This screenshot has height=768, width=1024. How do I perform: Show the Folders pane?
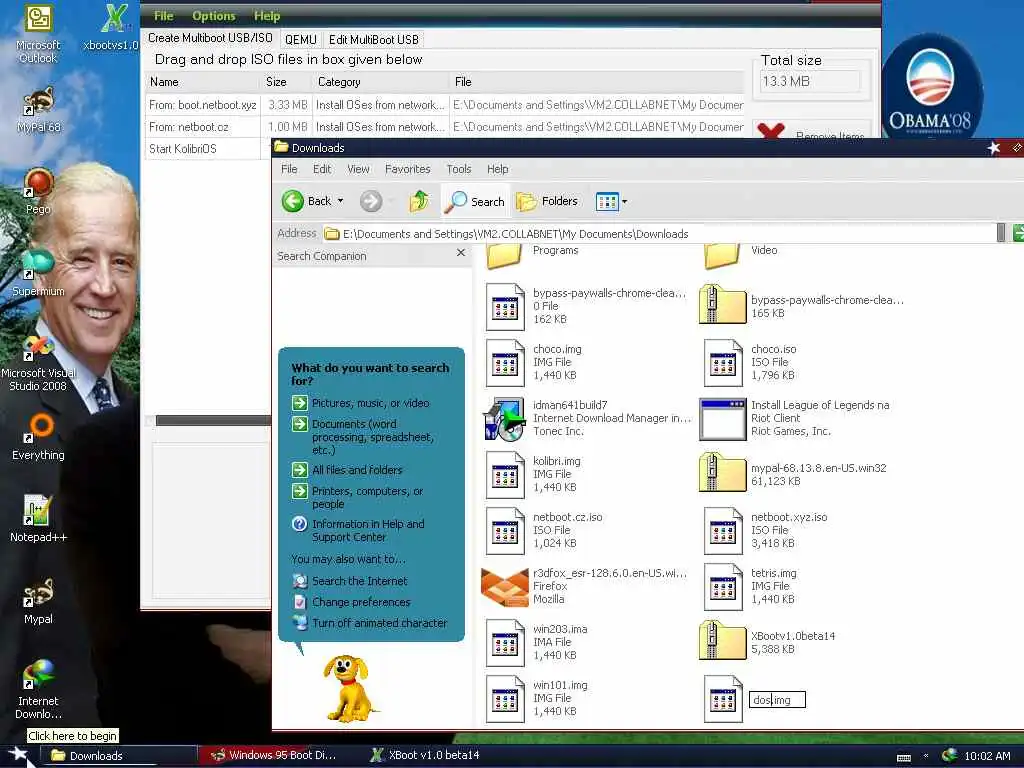coord(547,201)
